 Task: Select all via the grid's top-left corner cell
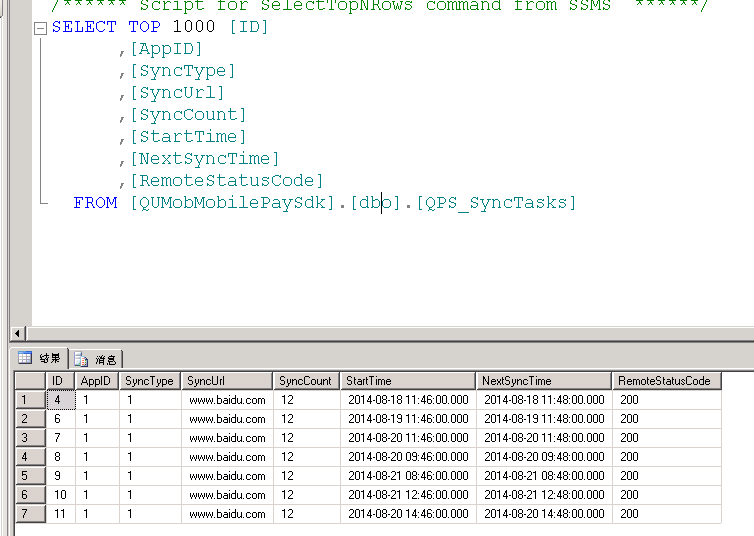(x=30, y=381)
